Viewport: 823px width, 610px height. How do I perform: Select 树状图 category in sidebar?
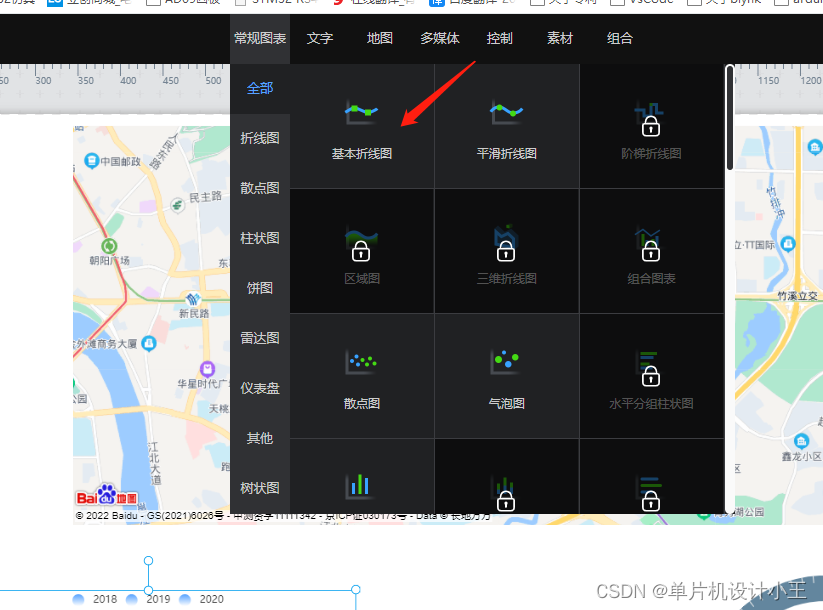[260, 488]
